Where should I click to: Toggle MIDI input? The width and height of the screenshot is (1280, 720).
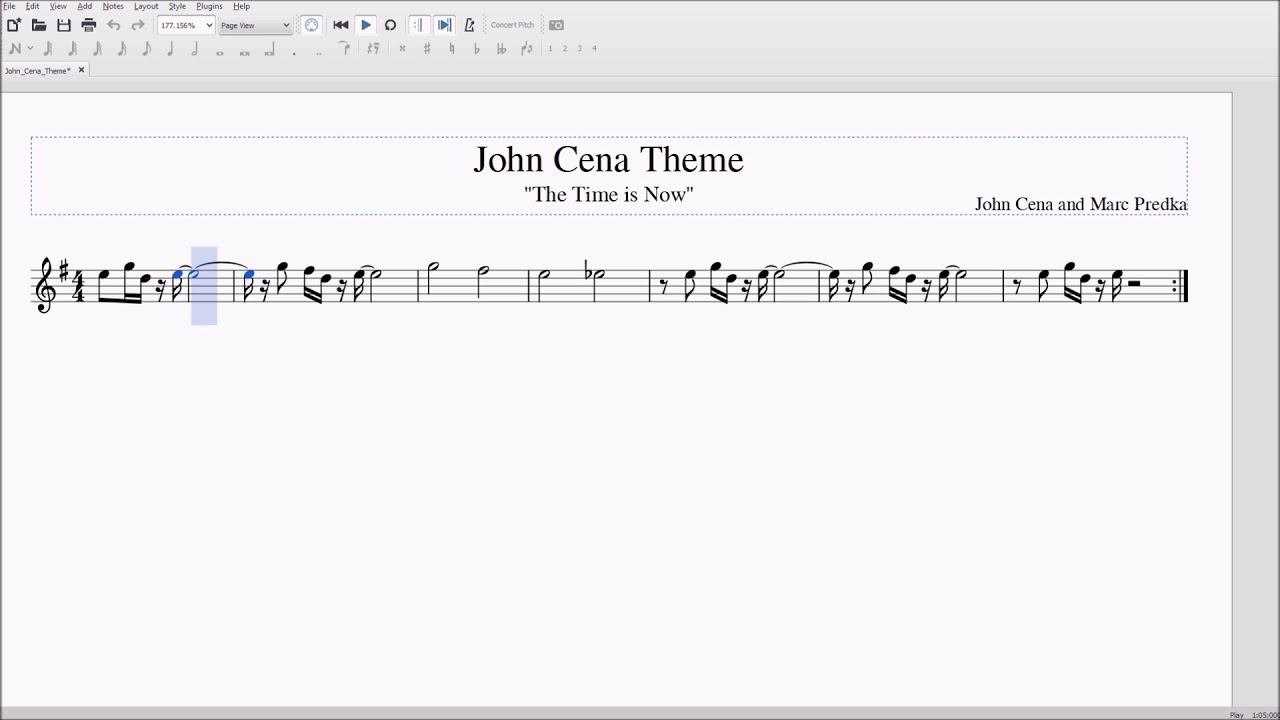312,25
